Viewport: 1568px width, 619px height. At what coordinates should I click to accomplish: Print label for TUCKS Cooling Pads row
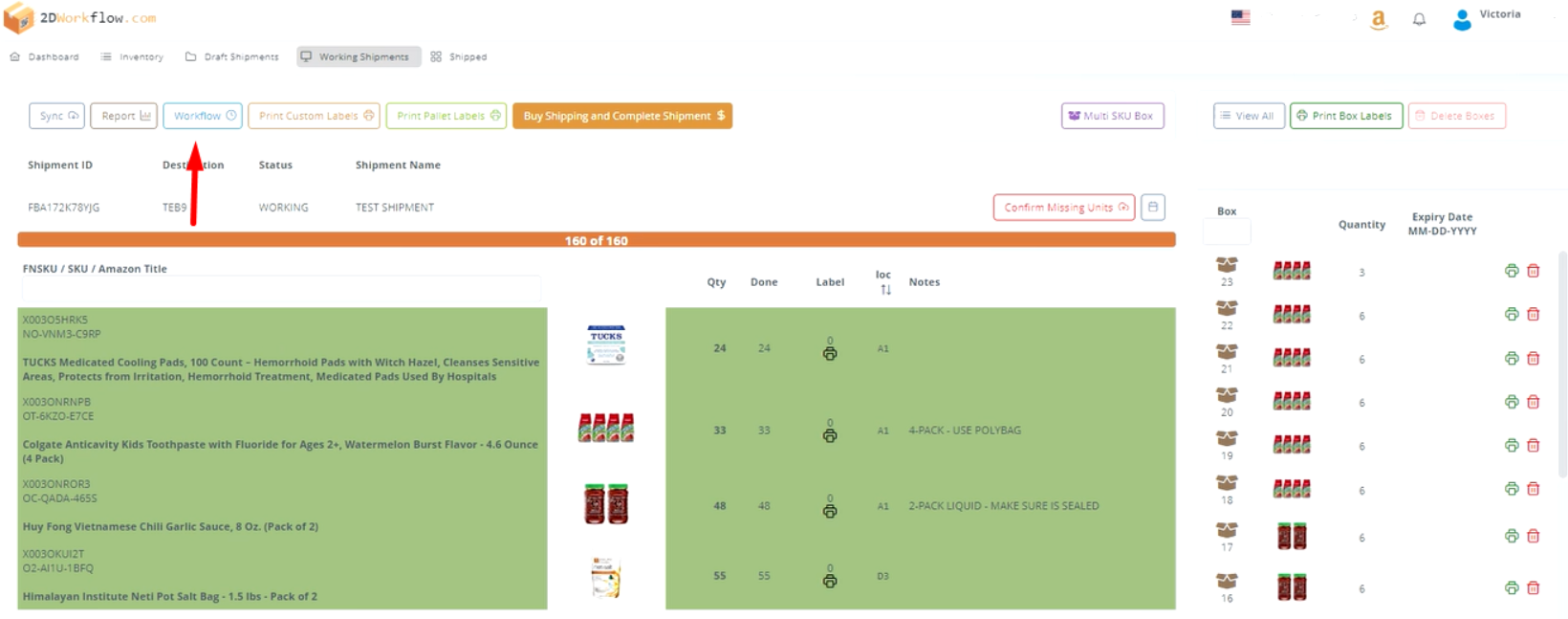[x=830, y=353]
